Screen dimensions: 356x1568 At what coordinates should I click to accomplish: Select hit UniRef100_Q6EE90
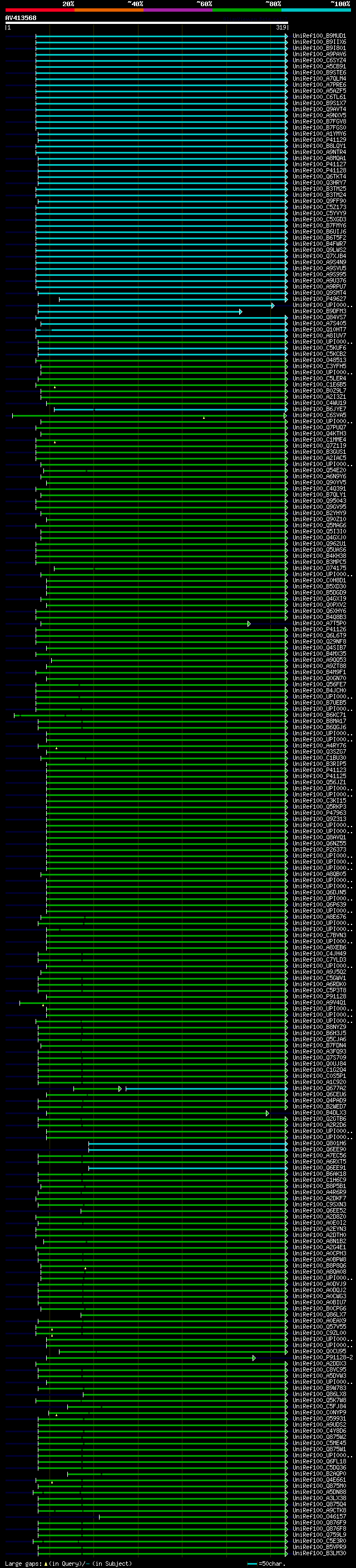(x=319, y=1149)
